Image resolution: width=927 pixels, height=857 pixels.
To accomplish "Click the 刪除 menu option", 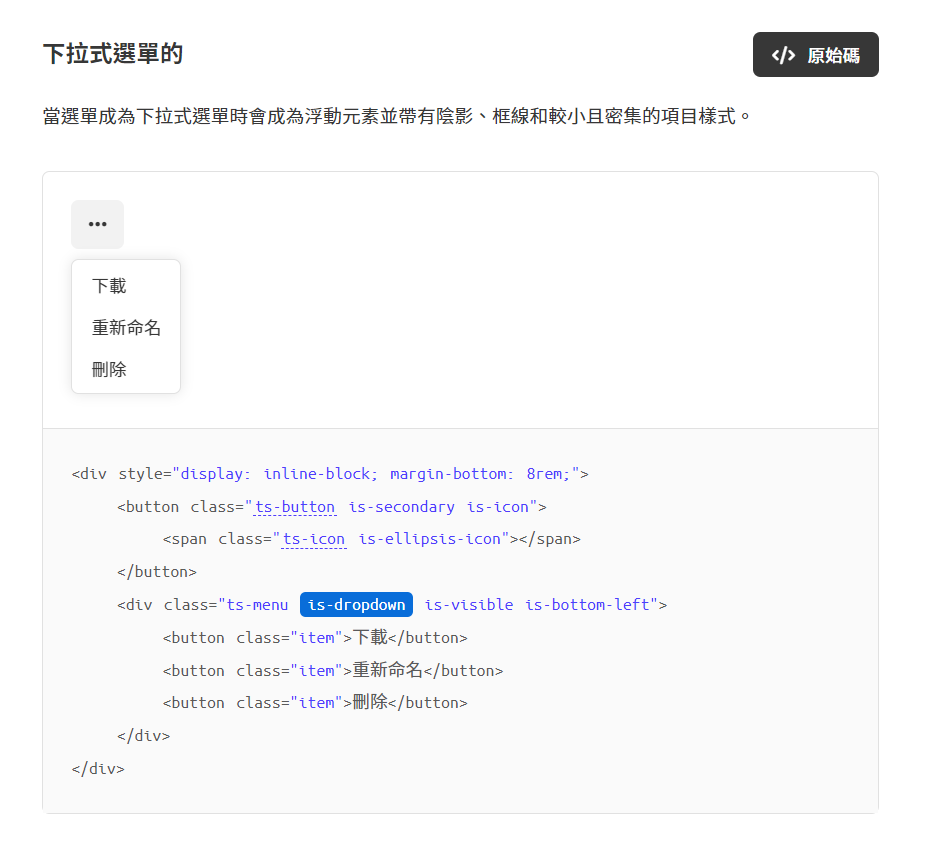I will 108,369.
